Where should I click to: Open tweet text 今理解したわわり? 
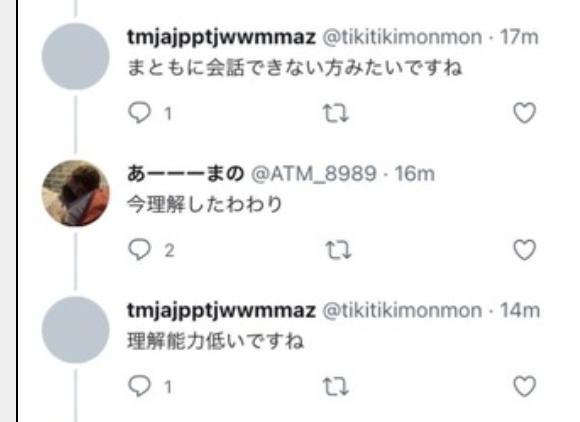tap(205, 205)
